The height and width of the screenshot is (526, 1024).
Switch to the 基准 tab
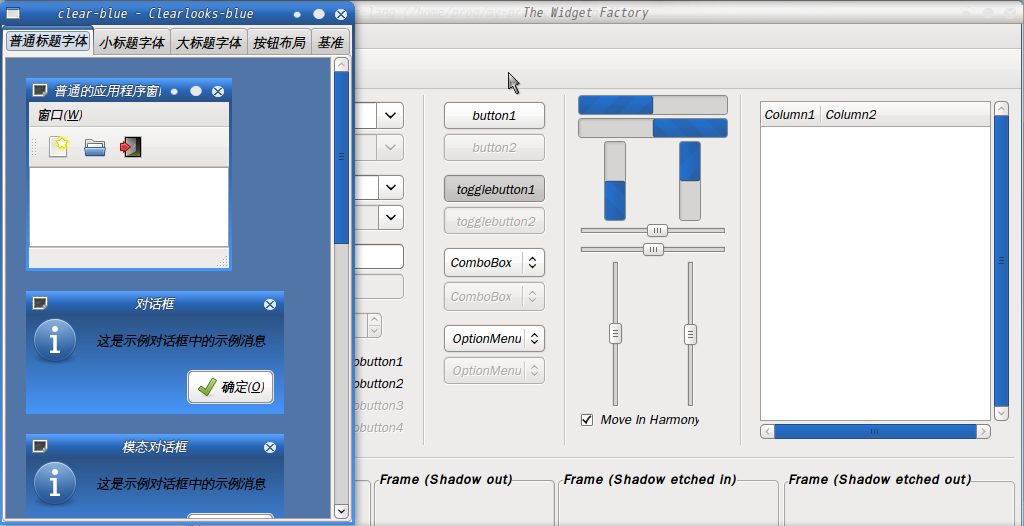pyautogui.click(x=330, y=42)
